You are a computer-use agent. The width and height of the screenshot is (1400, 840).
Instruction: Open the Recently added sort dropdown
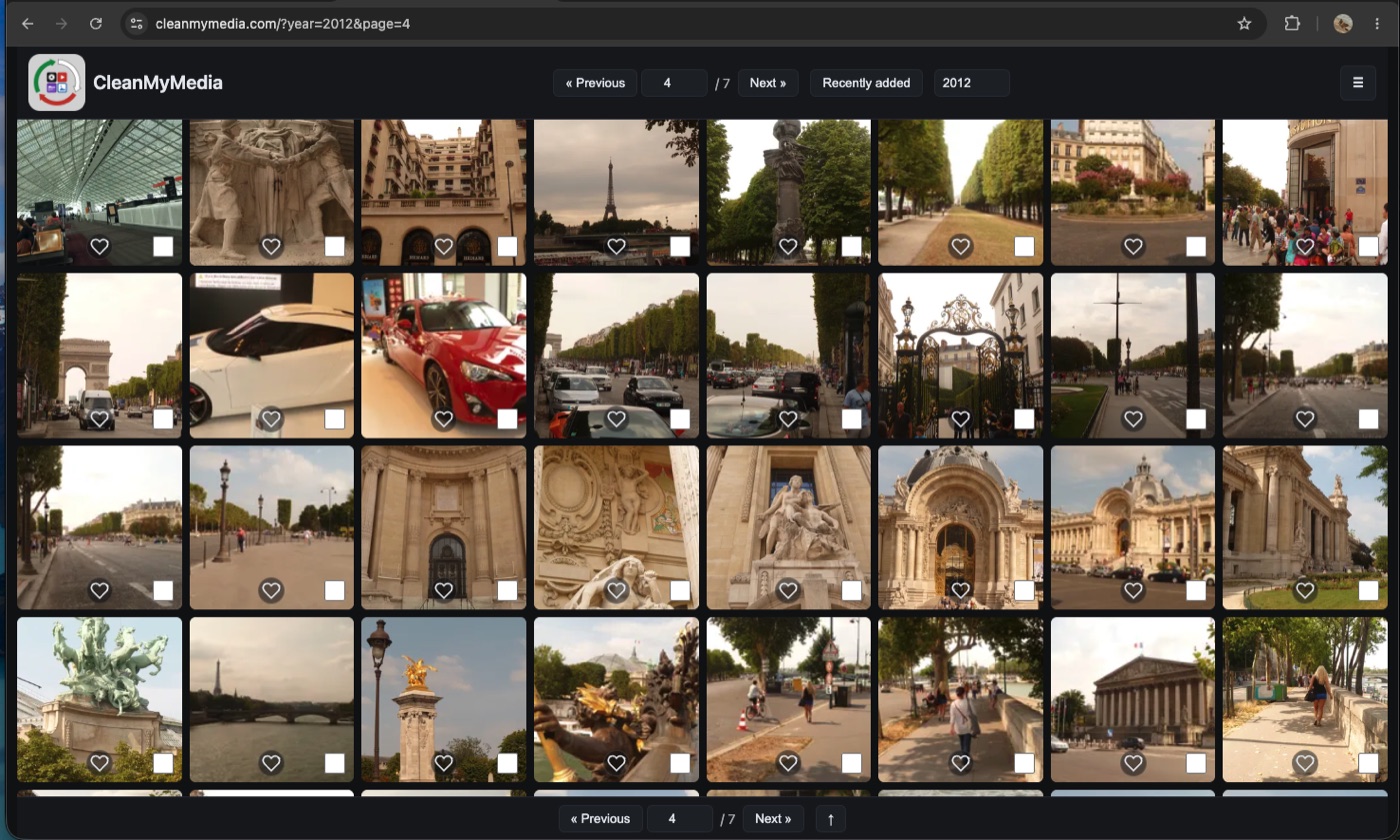coord(866,83)
